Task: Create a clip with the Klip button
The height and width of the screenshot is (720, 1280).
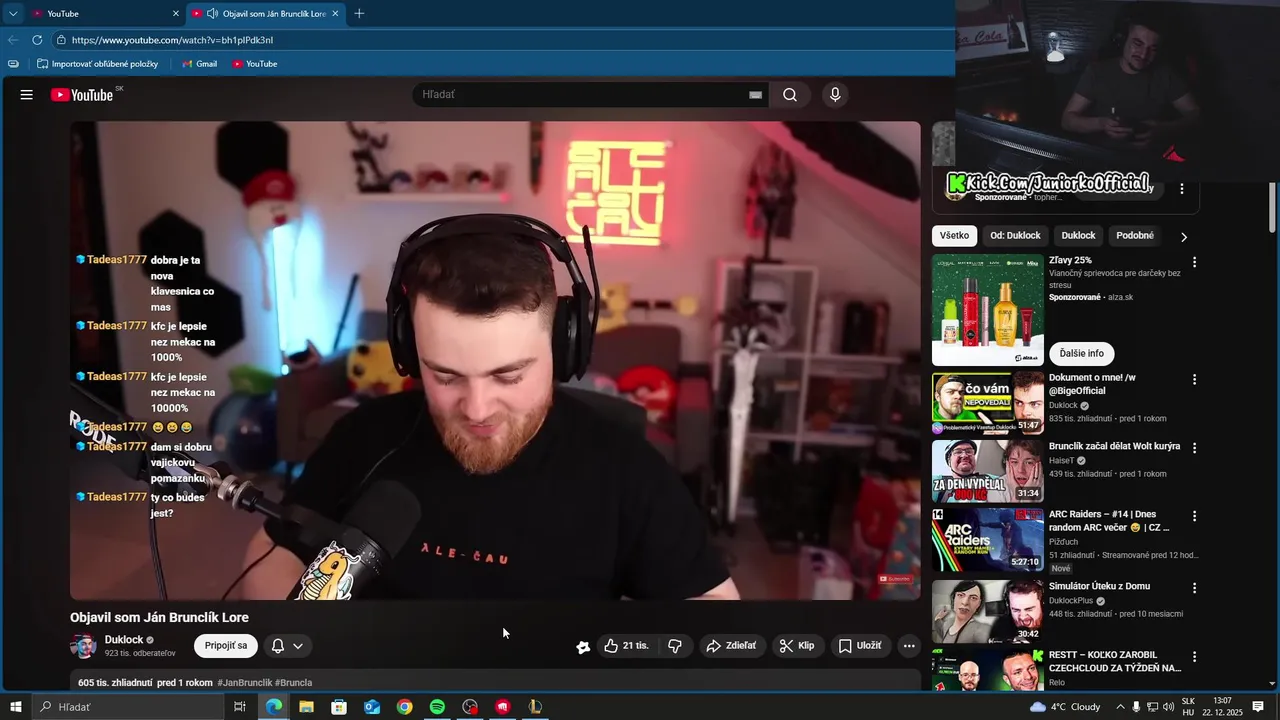Action: (x=797, y=646)
